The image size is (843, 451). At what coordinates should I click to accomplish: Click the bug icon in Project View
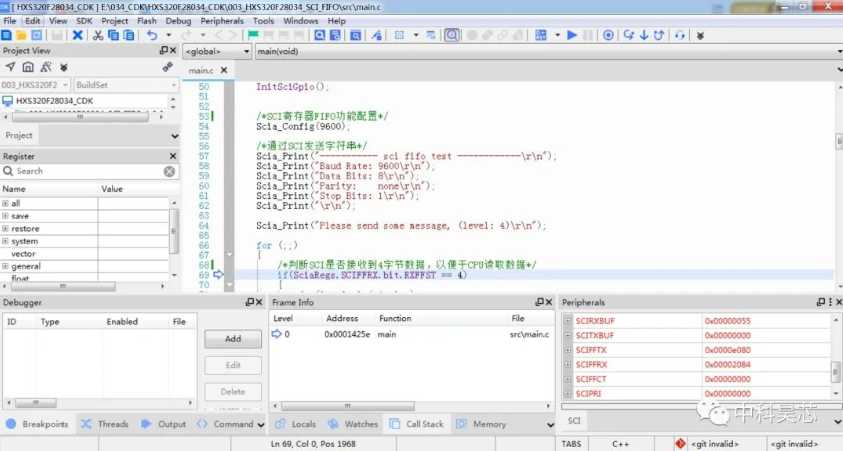[x=63, y=67]
